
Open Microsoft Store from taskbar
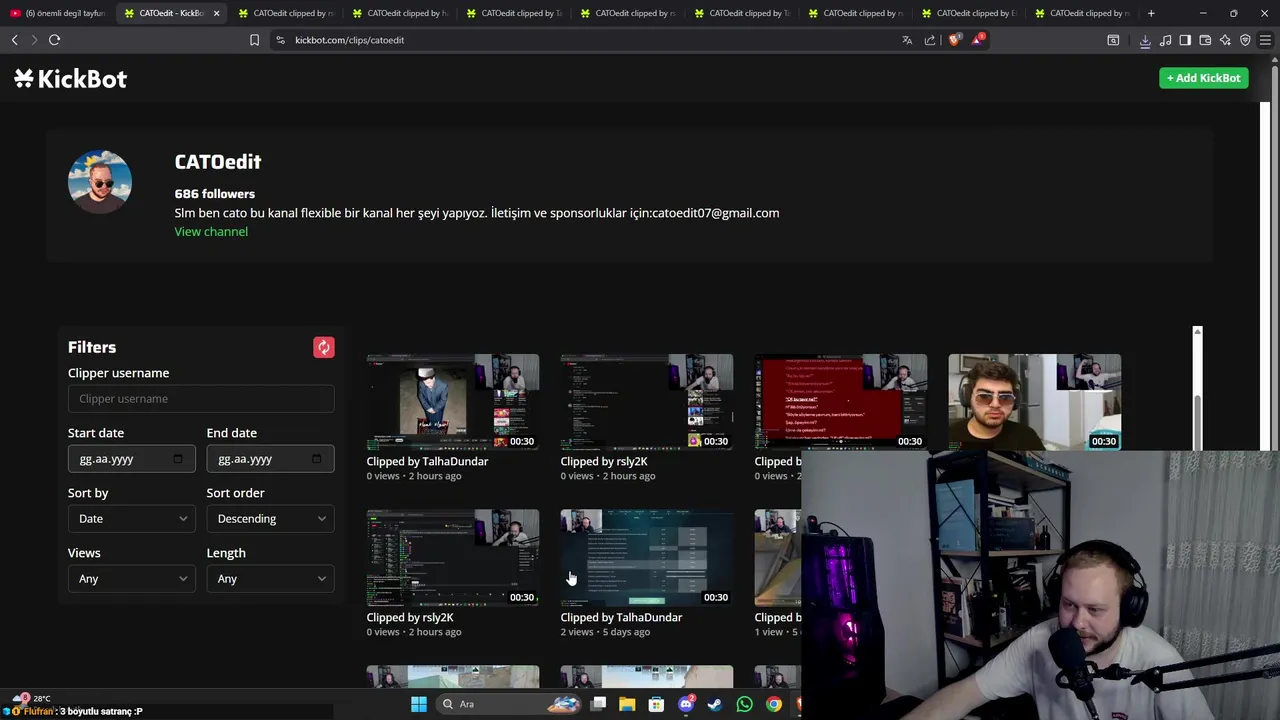pyautogui.click(x=656, y=704)
